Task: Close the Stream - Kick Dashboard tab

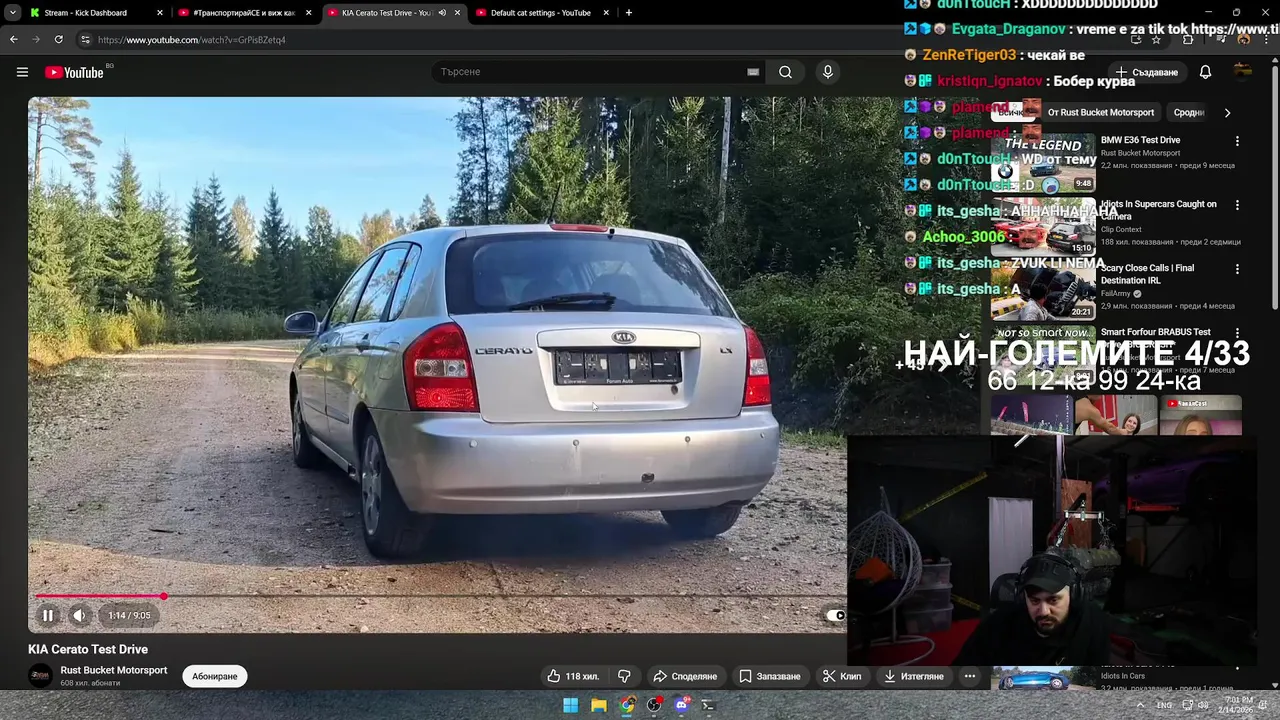Action: pyautogui.click(x=160, y=13)
